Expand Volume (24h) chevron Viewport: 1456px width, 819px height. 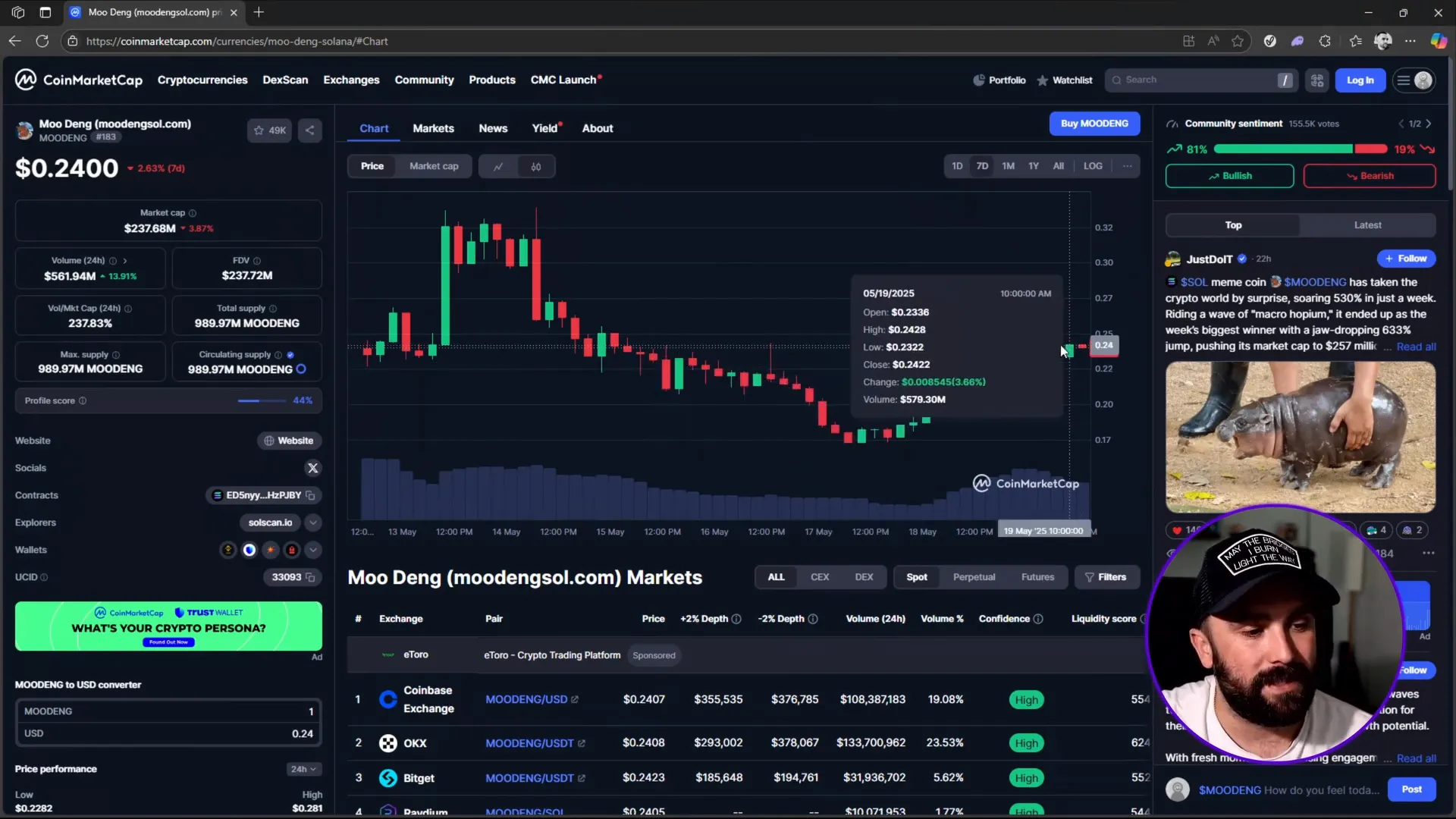point(125,260)
